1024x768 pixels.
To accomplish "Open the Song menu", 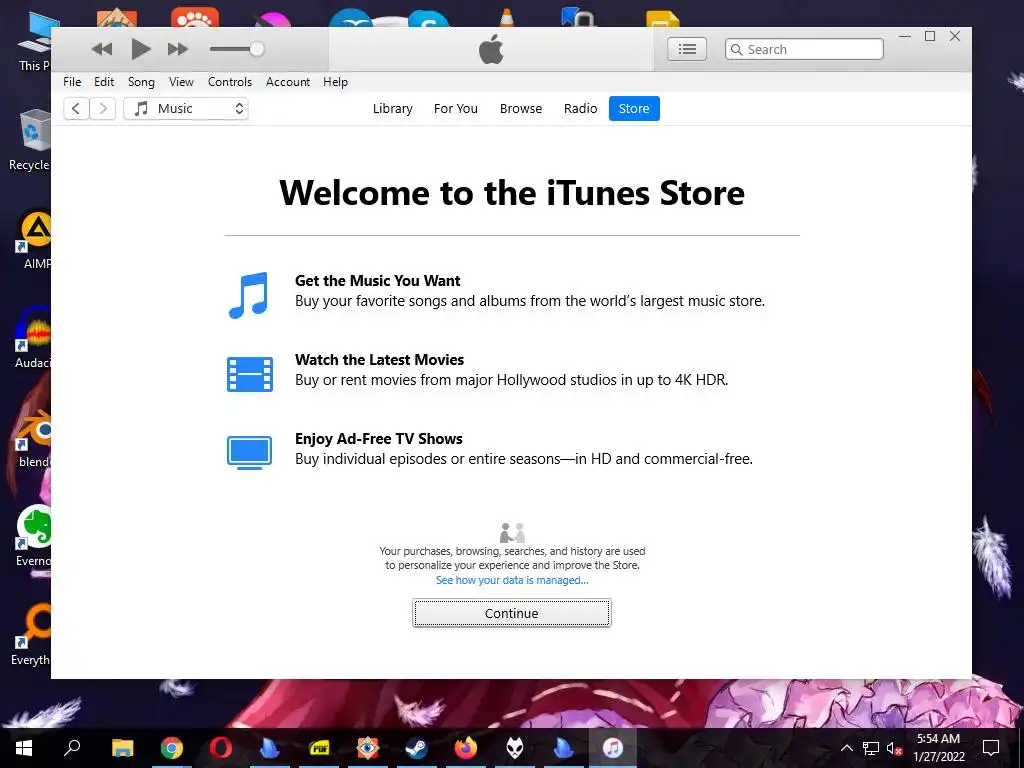I will (141, 82).
